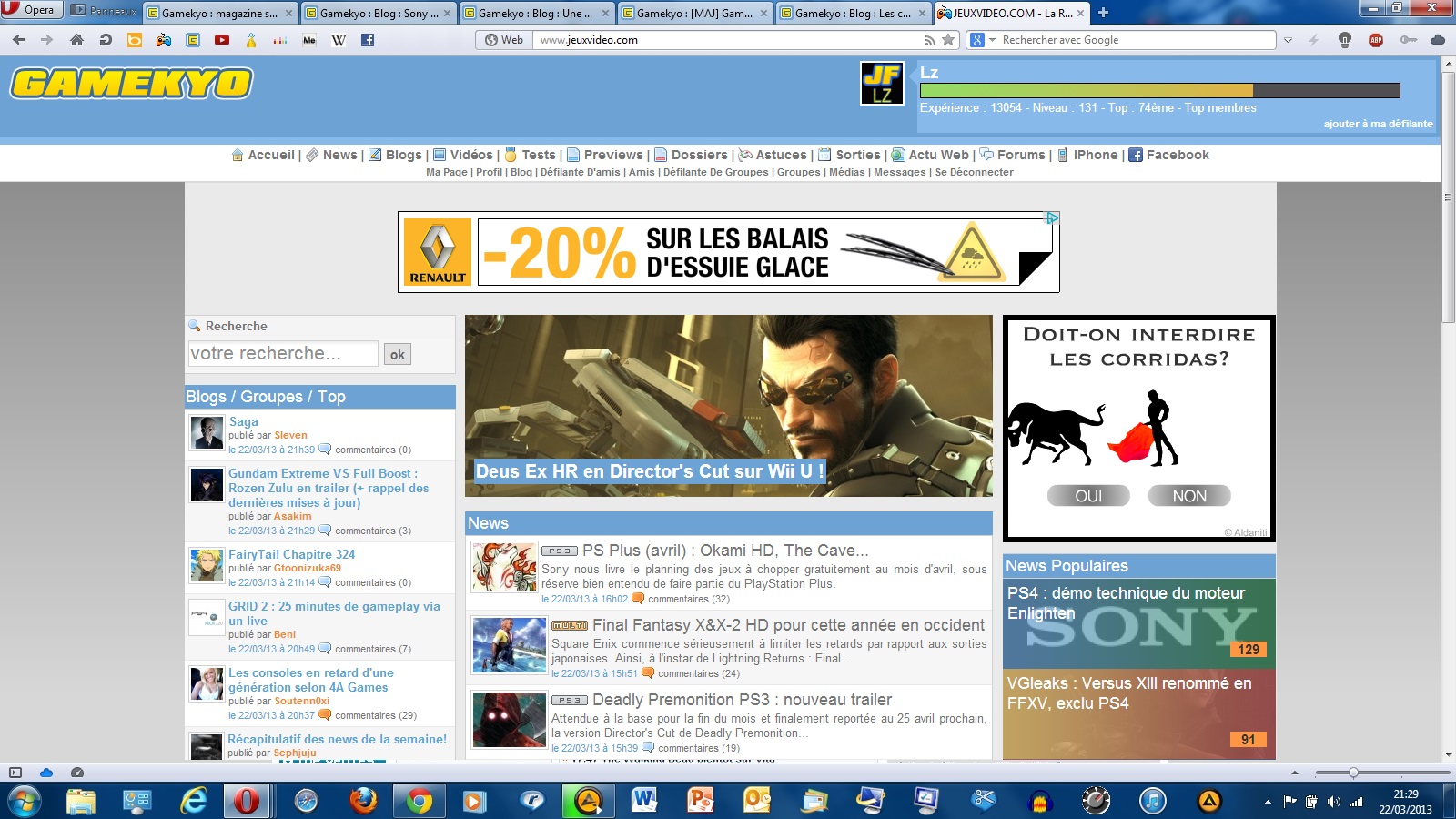Switch to 'Gamekyo : Blog : Les c...' tab
Viewport: 1456px width, 819px height.
coord(852,13)
